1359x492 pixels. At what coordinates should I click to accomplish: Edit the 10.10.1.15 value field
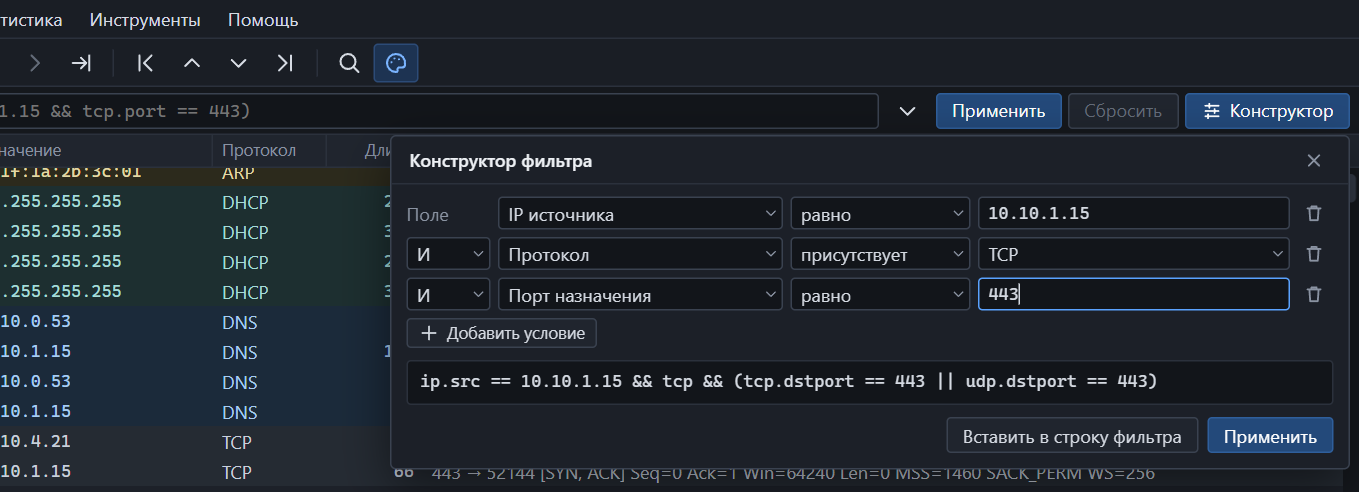click(1134, 214)
